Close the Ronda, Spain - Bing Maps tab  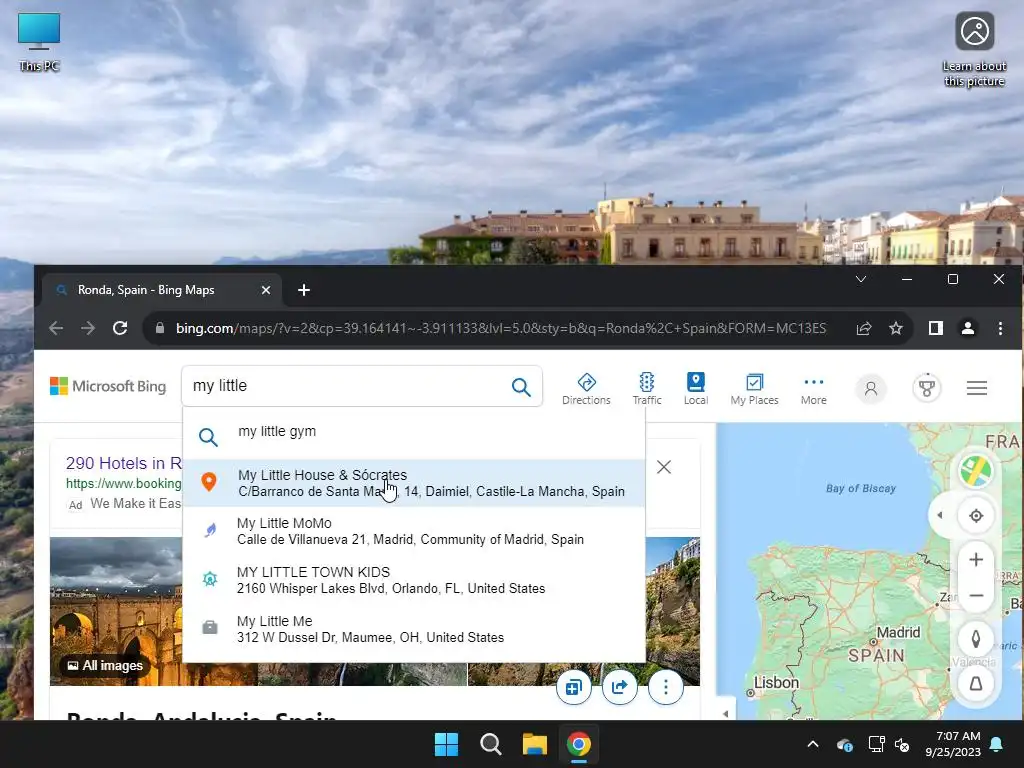[266, 290]
